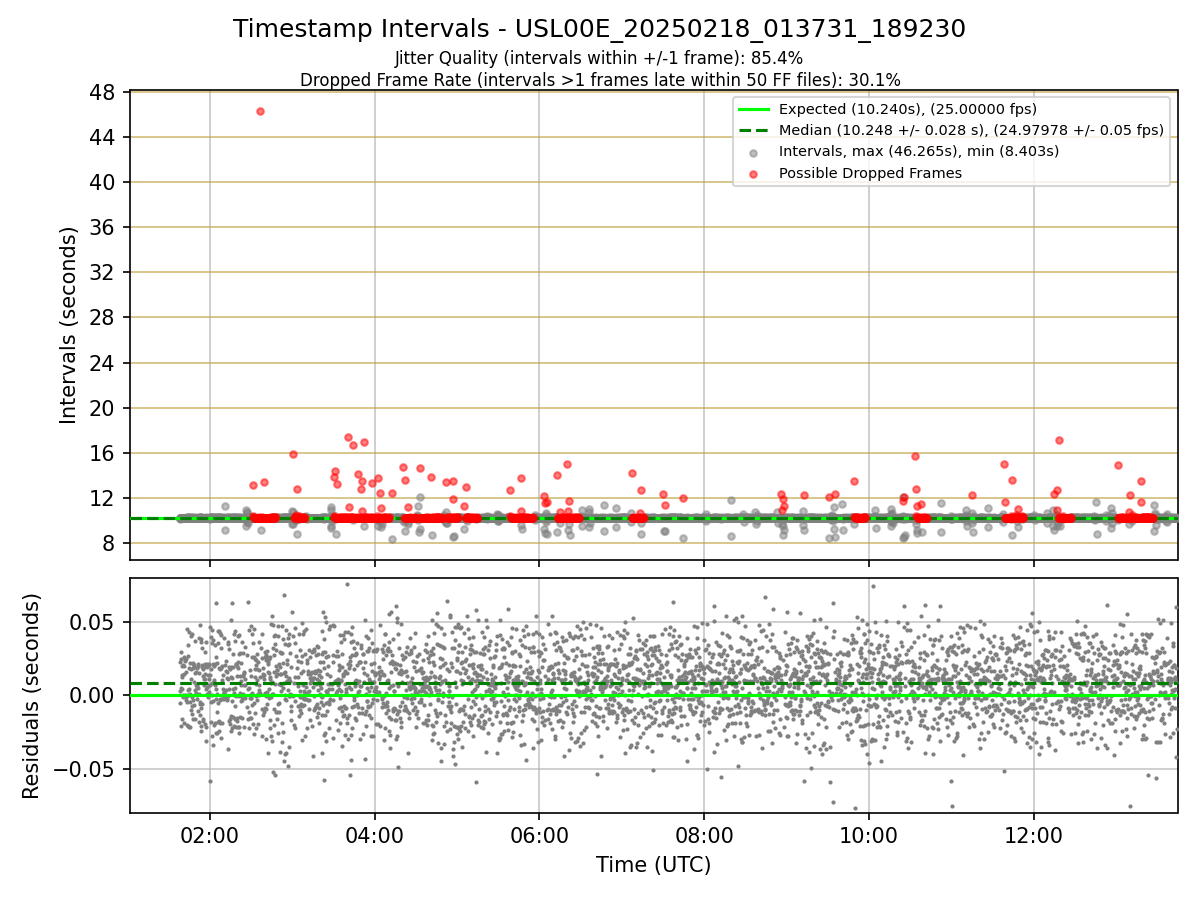
Task: Click the x-axis tick label "06:00"
Action: [x=539, y=834]
